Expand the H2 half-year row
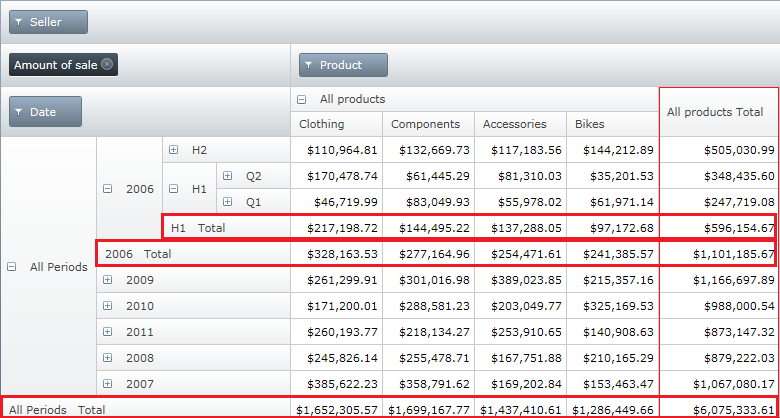 click(174, 150)
